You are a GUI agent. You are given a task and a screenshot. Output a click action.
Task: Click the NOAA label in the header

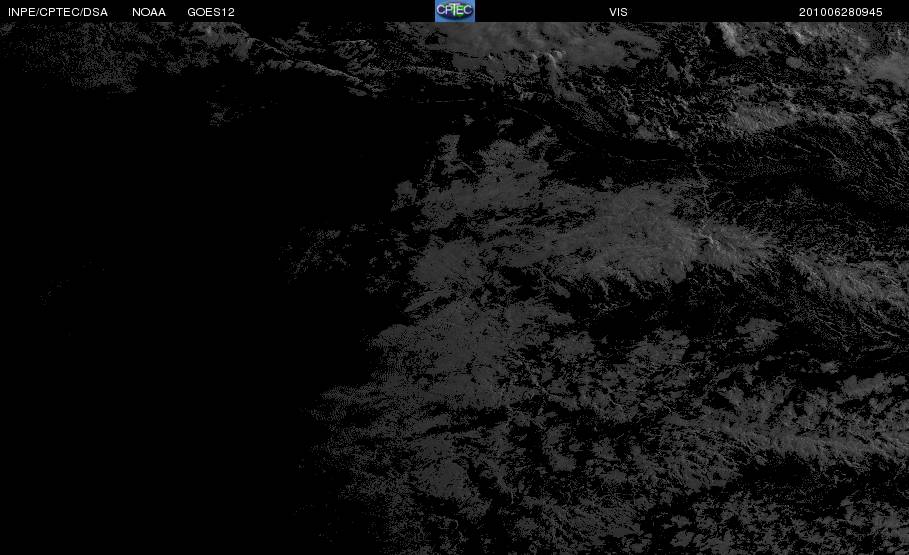tap(149, 12)
